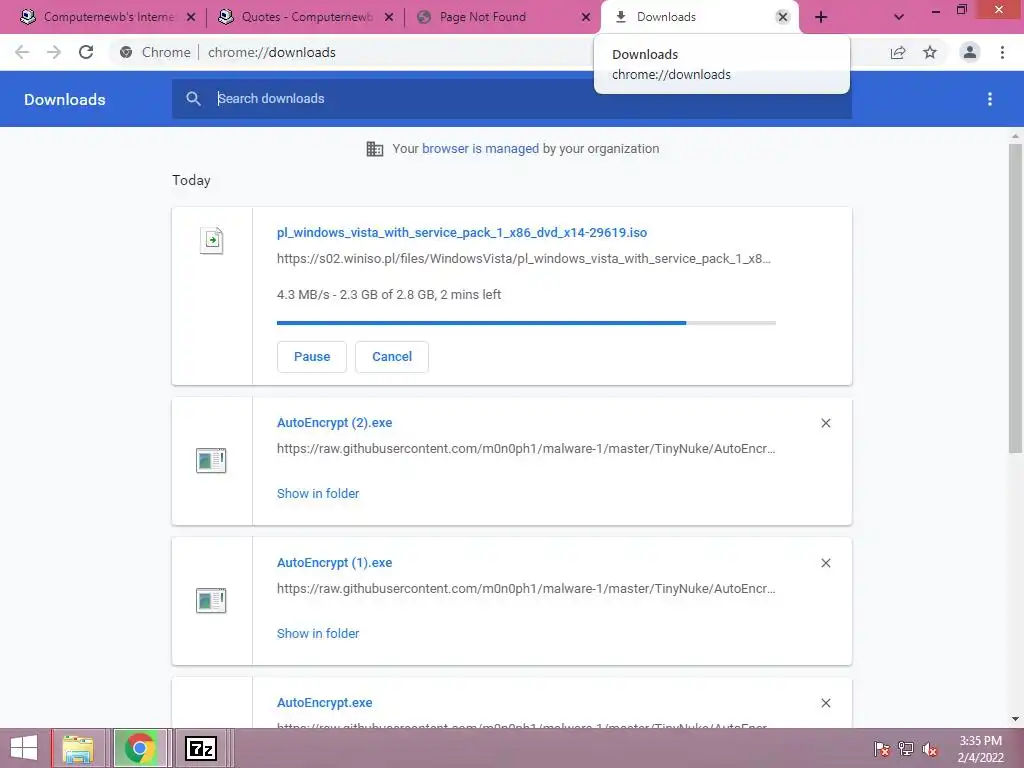Click the muted volume tray icon

point(930,749)
